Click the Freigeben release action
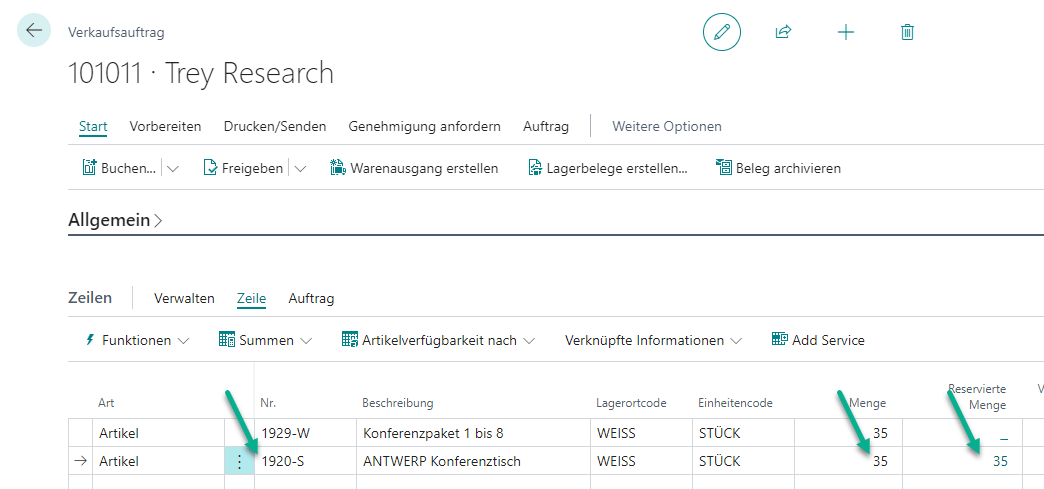Image resolution: width=1044 pixels, height=489 pixels. tap(243, 169)
